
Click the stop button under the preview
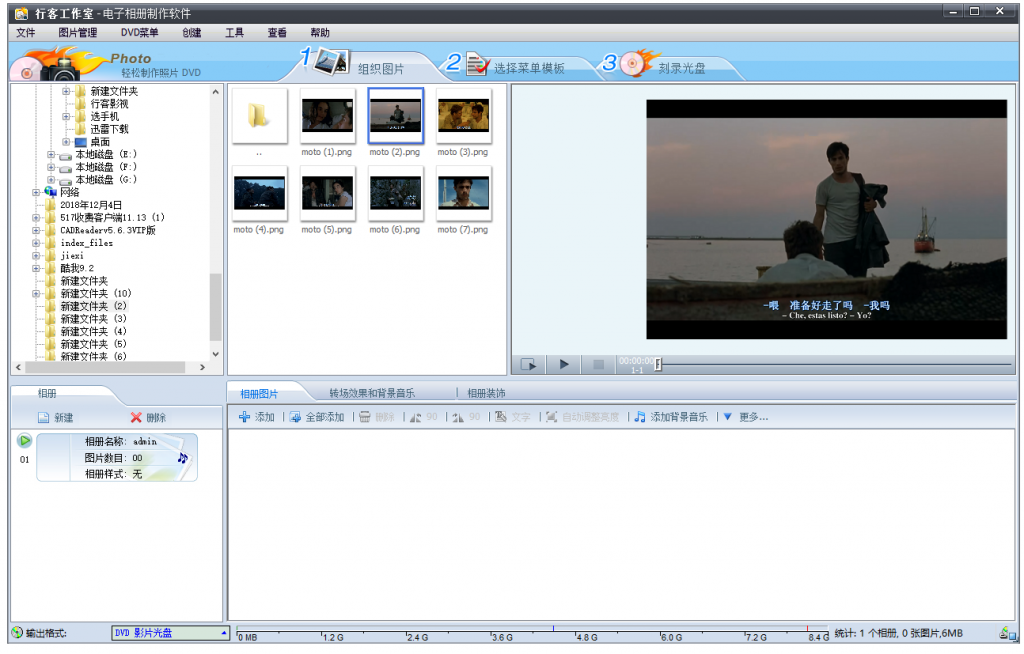pyautogui.click(x=598, y=365)
